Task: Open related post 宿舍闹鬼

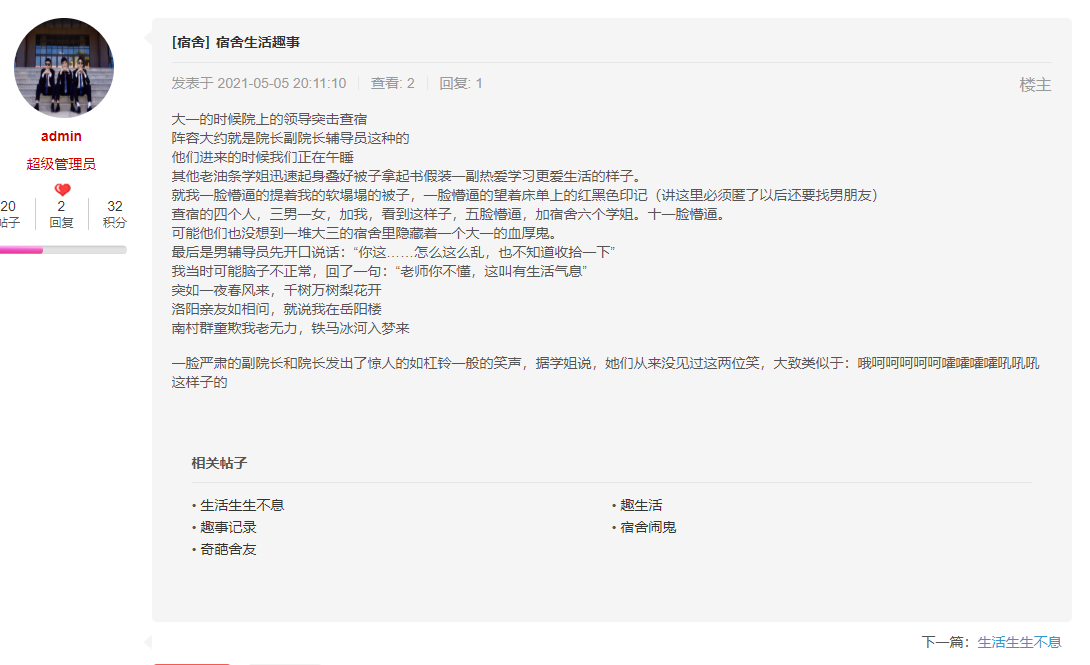Action: pyautogui.click(x=648, y=527)
